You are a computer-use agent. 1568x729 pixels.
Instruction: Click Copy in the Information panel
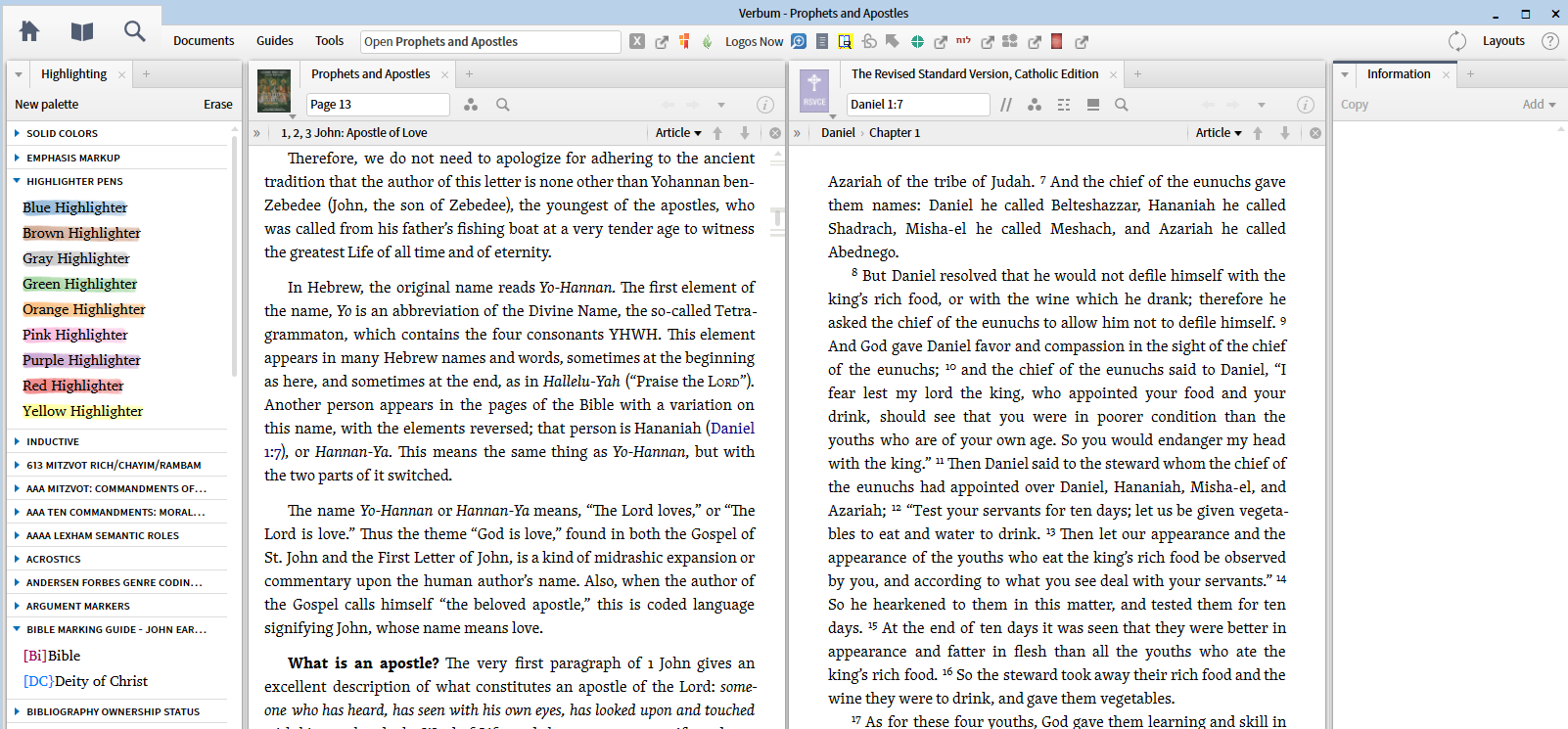click(x=1355, y=105)
